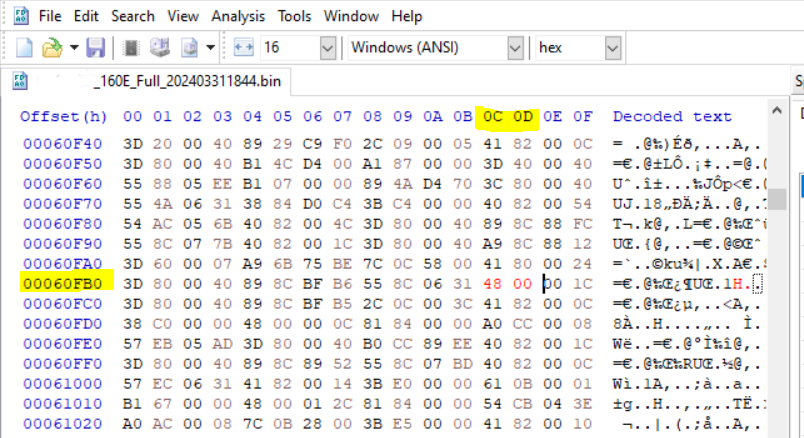Click offset 00060FF0 row label
Viewport: 804px width, 438px height.
[63, 364]
